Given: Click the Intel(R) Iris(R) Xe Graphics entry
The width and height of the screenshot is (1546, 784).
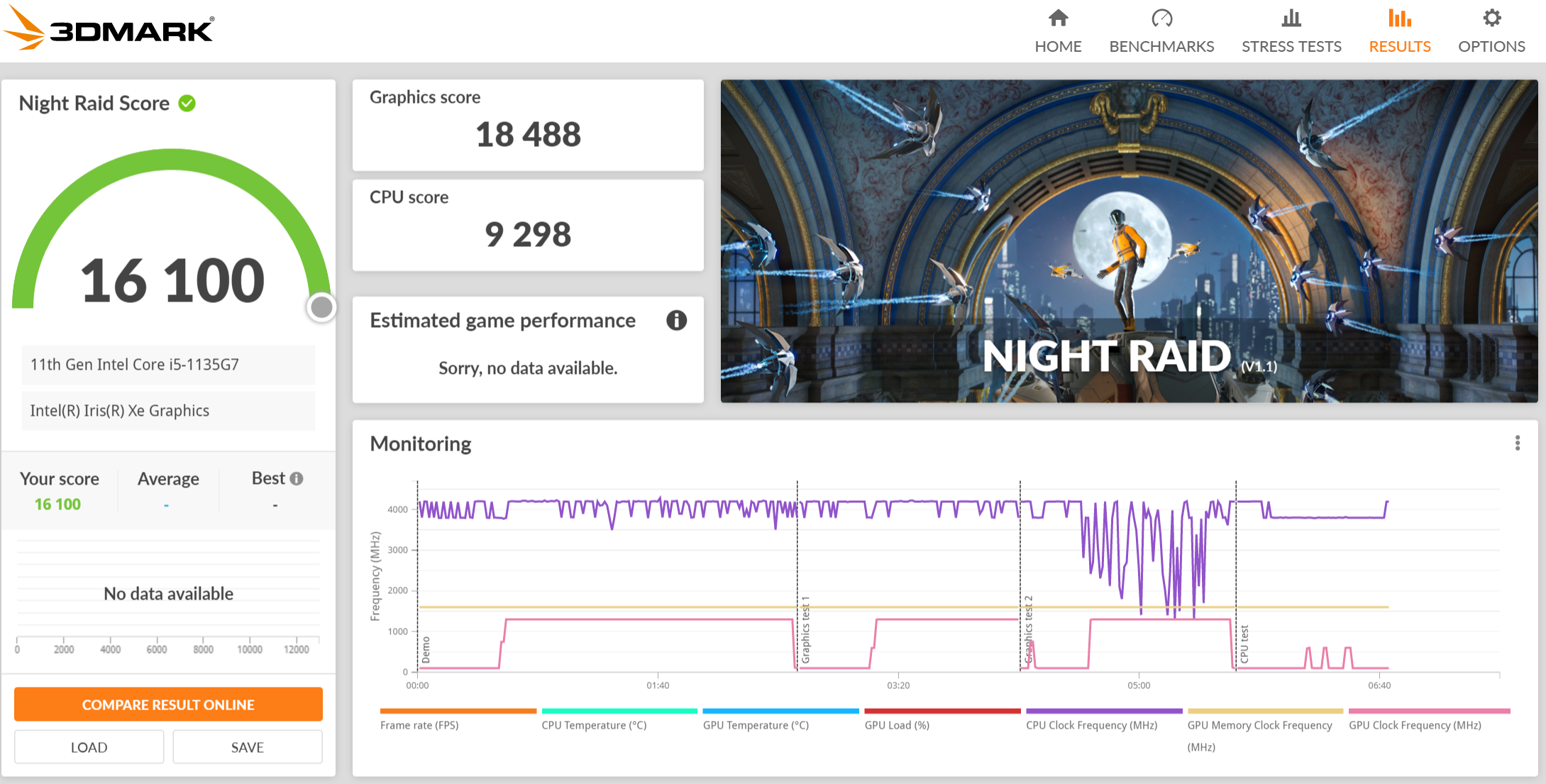Looking at the screenshot, I should (x=168, y=411).
